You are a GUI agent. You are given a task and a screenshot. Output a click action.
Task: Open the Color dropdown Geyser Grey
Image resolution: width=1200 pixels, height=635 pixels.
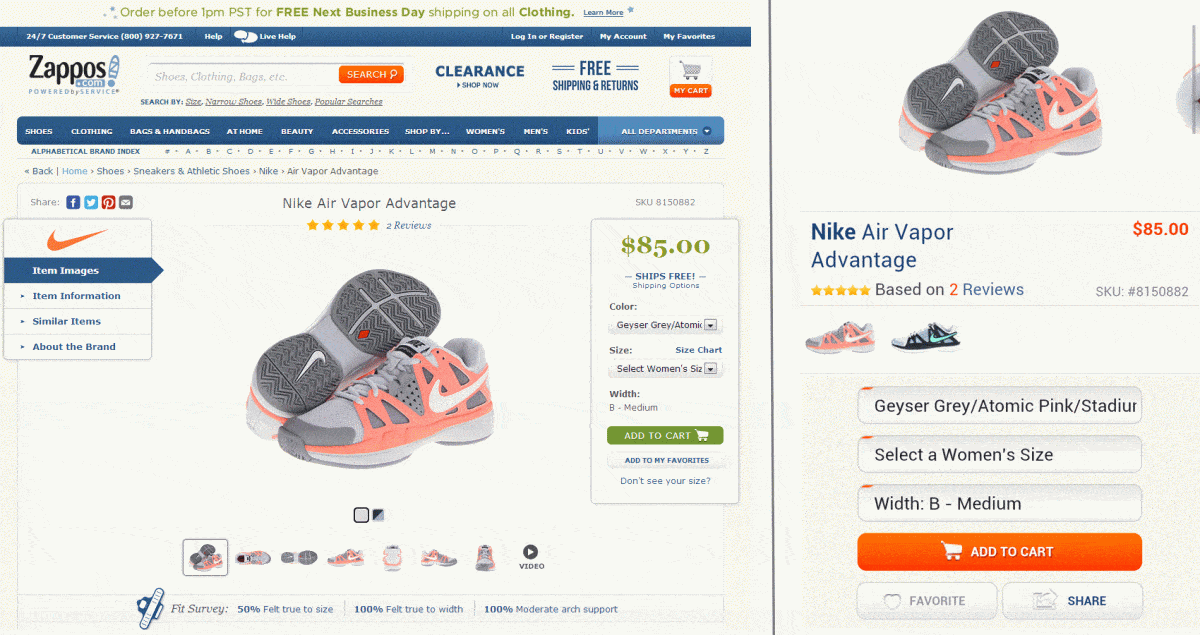pyautogui.click(x=664, y=325)
